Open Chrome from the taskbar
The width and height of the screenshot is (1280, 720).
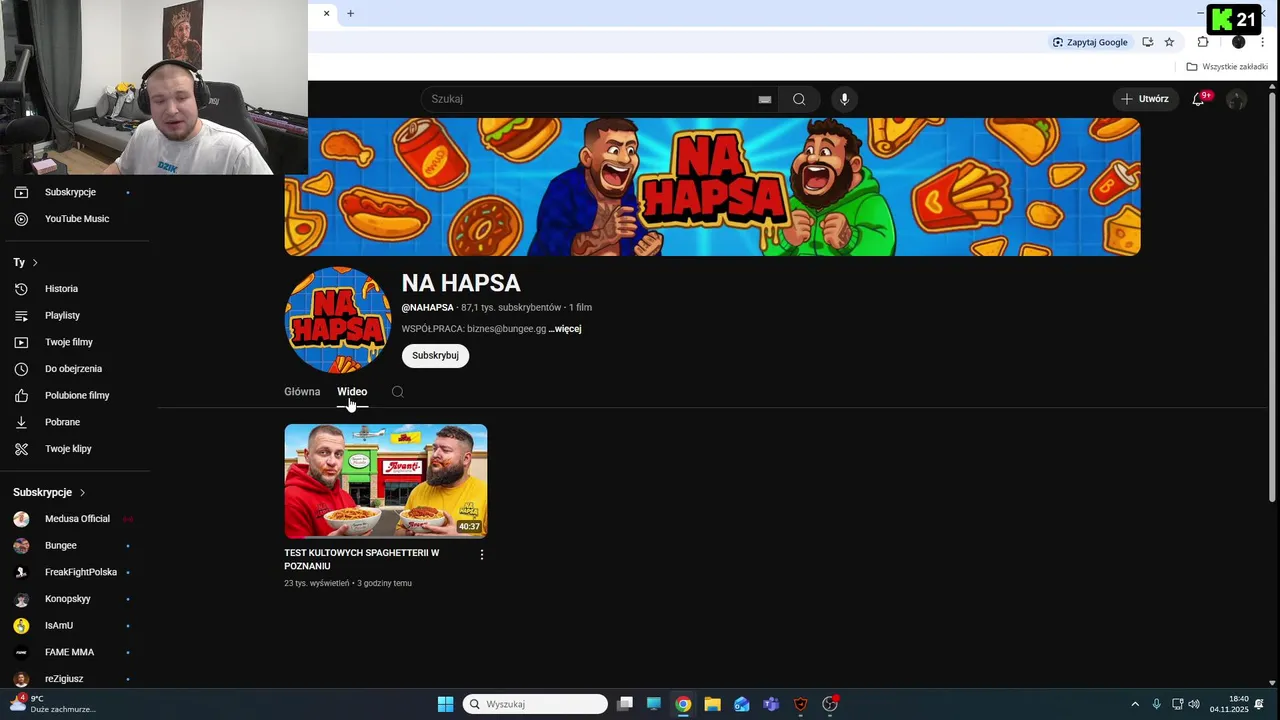[683, 704]
